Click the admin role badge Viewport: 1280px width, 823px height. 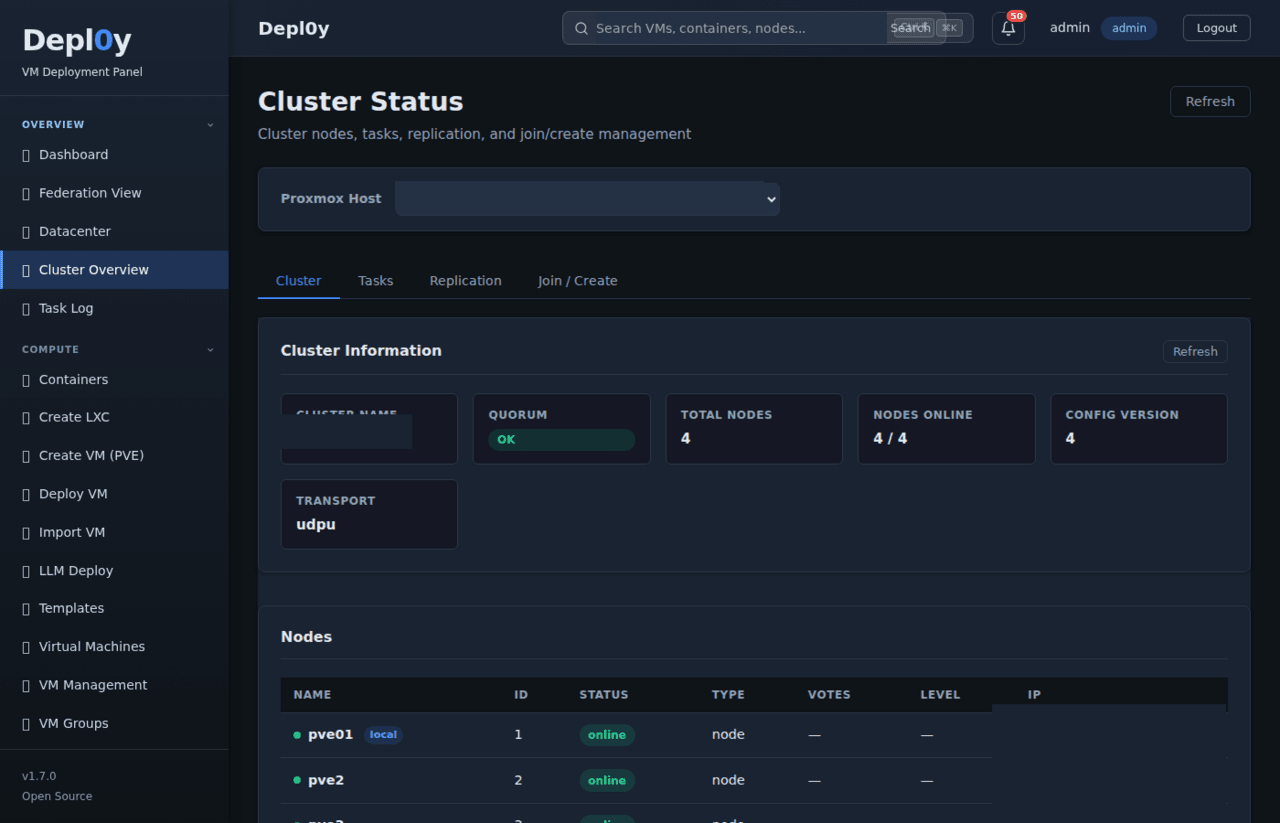coord(1129,28)
